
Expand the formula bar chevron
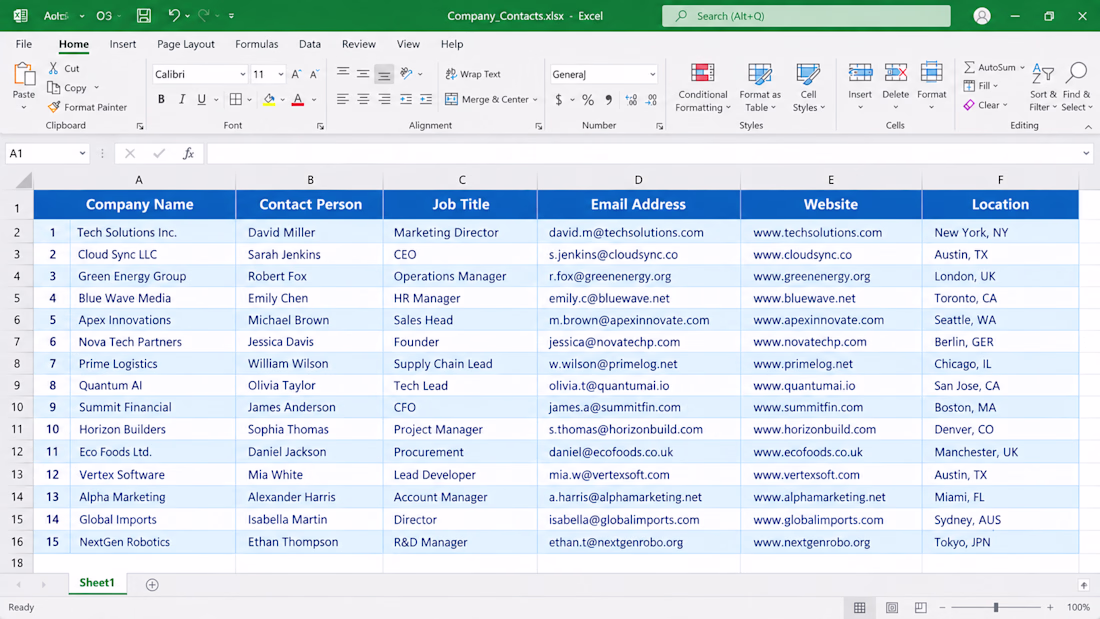pyautogui.click(x=1086, y=153)
